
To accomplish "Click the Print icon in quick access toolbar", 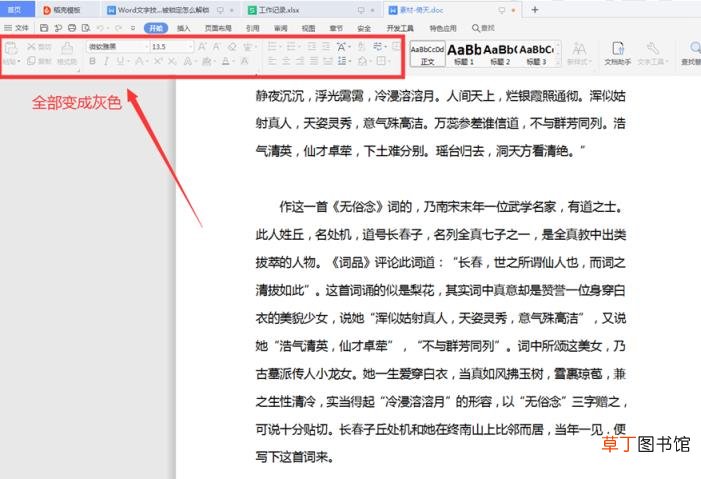I will click(72, 28).
